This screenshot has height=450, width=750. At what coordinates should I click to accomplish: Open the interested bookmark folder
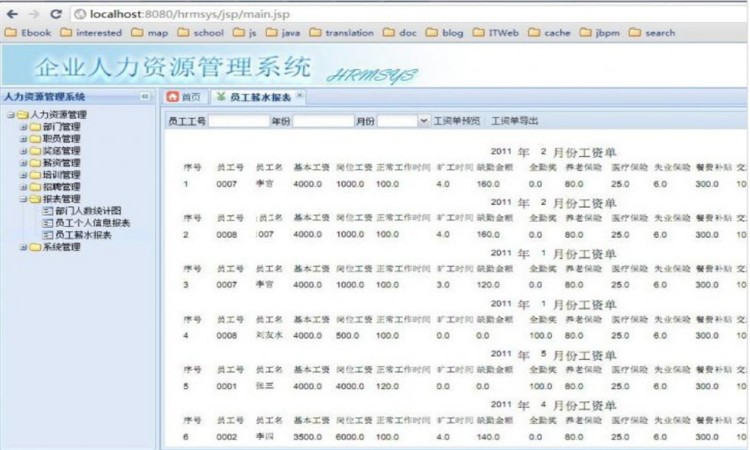pos(91,33)
